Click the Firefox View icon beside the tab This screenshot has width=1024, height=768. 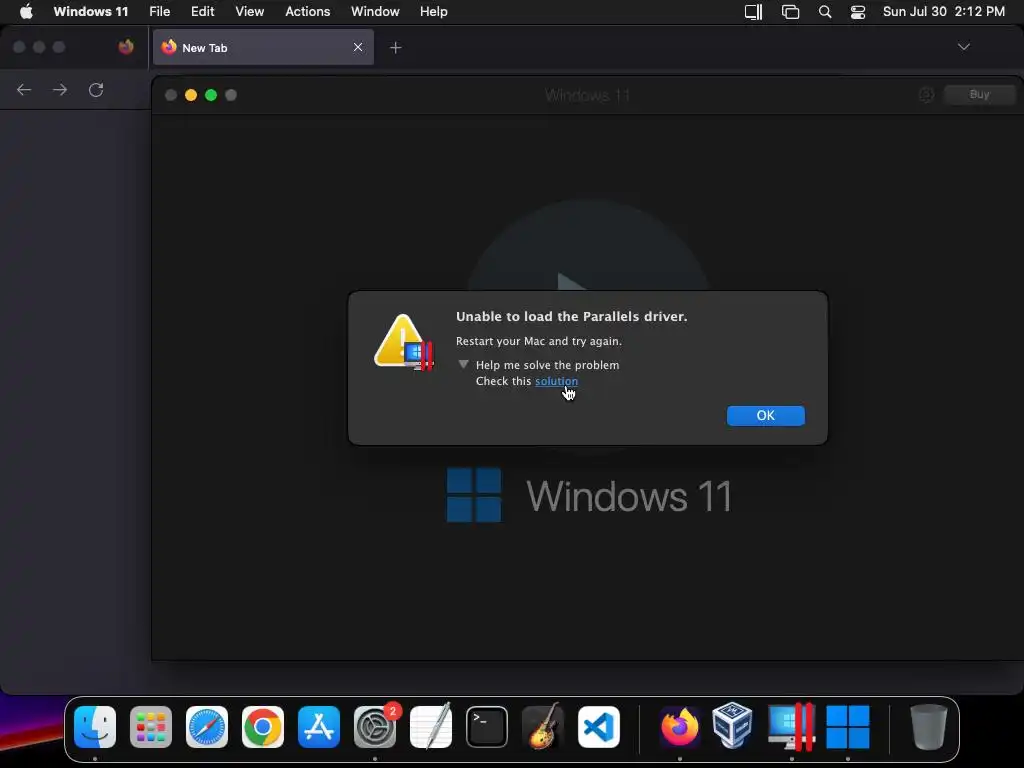click(126, 47)
